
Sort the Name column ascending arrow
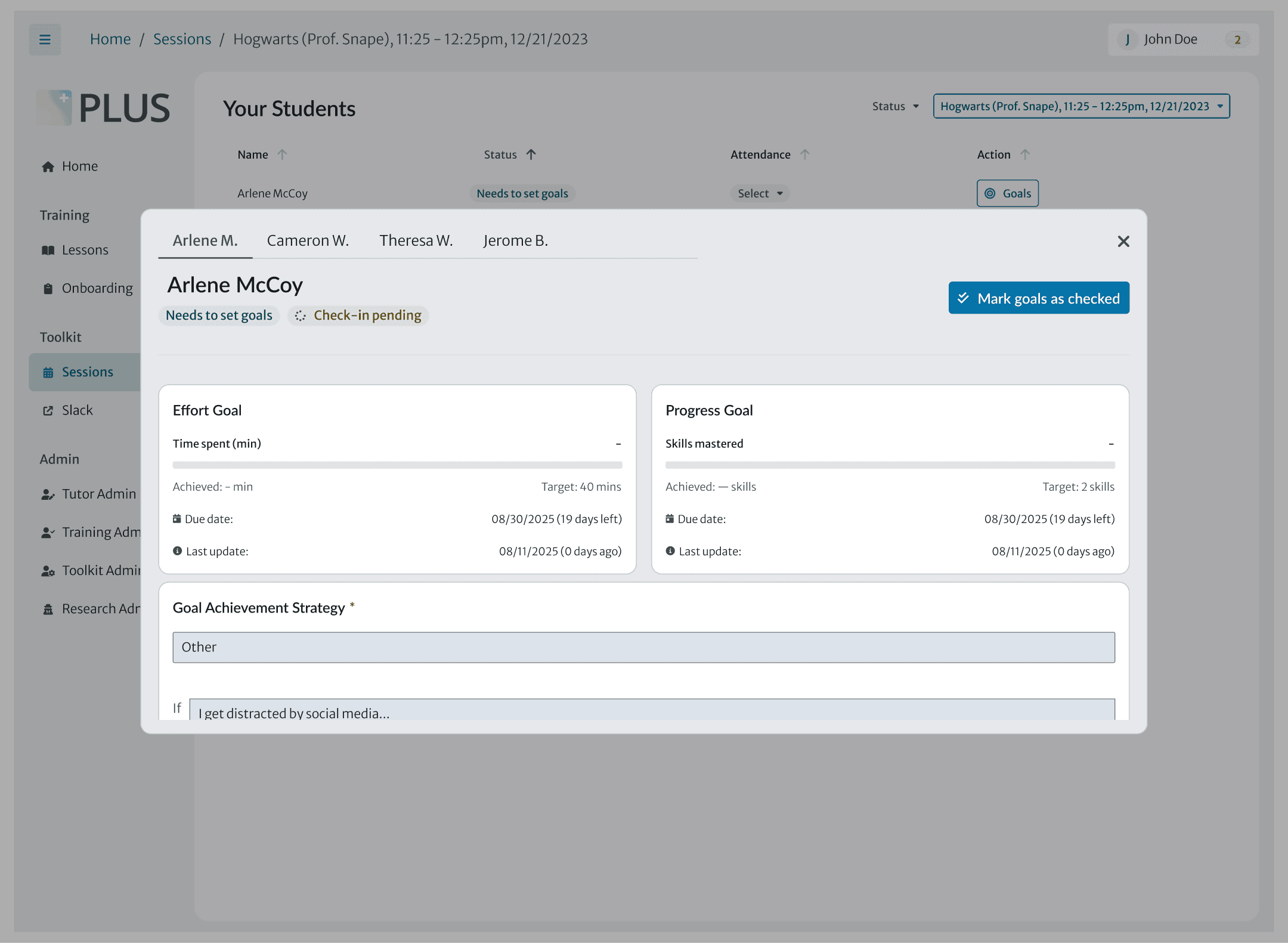pos(282,154)
